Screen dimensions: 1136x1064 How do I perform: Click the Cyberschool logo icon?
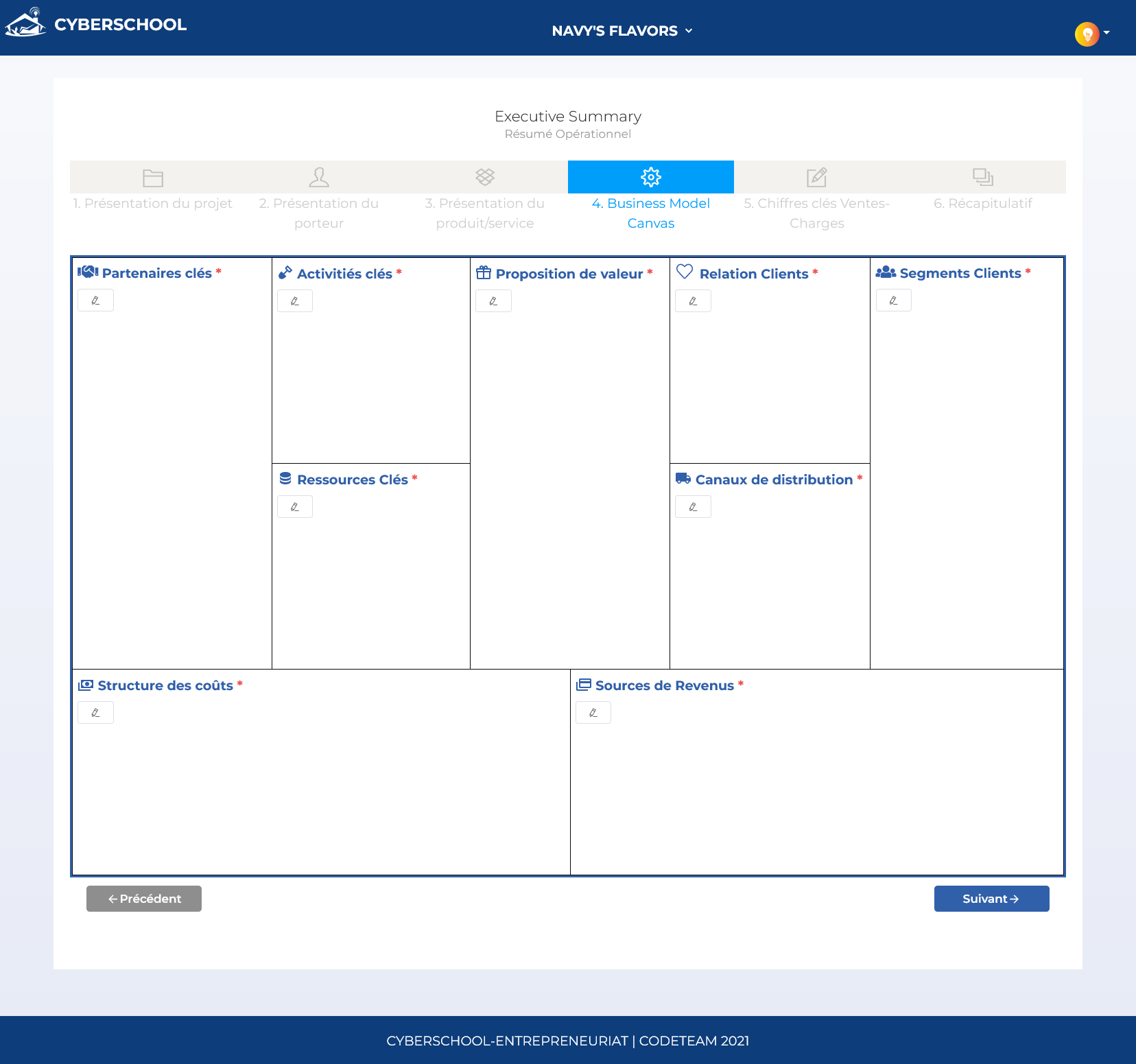pyautogui.click(x=25, y=23)
